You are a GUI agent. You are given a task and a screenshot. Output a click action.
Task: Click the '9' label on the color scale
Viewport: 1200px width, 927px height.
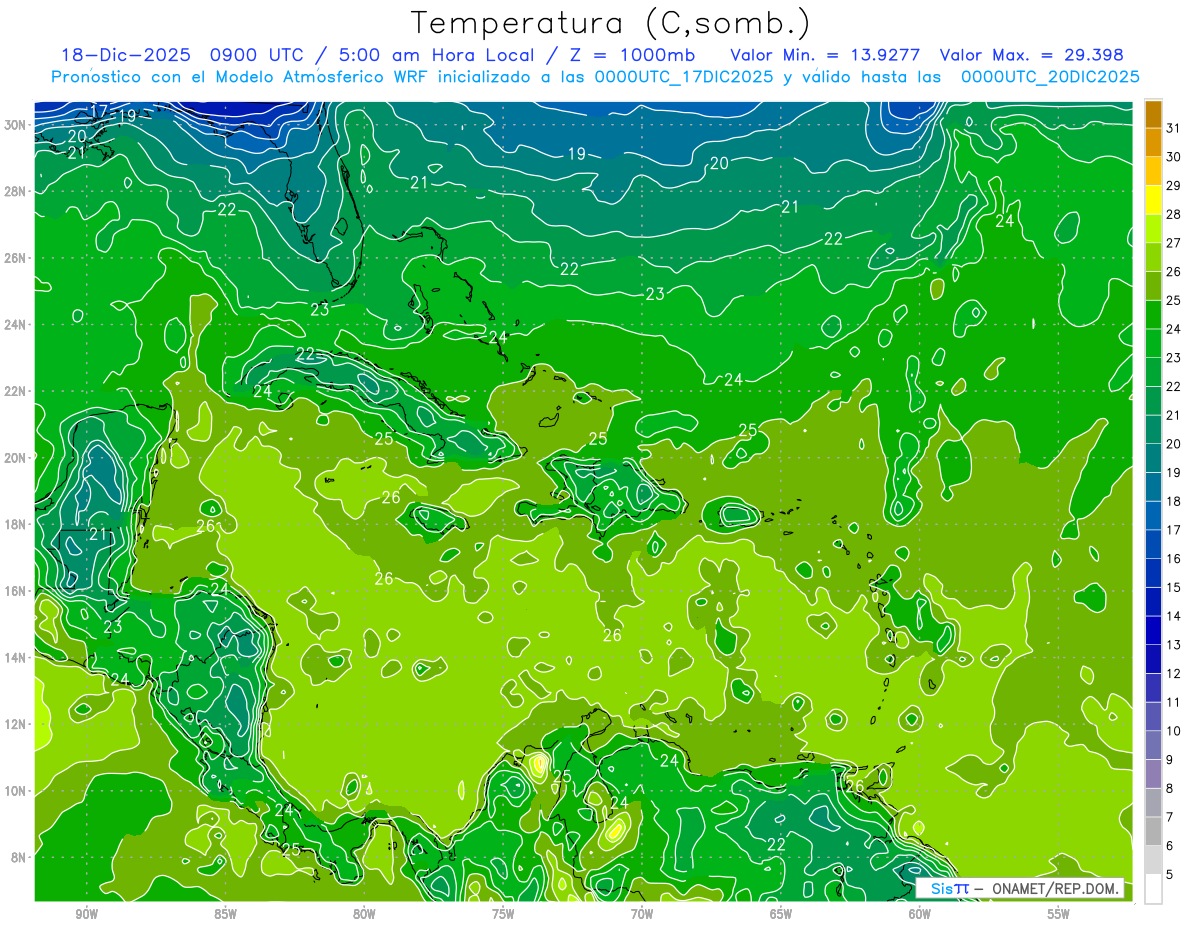(x=1170, y=760)
